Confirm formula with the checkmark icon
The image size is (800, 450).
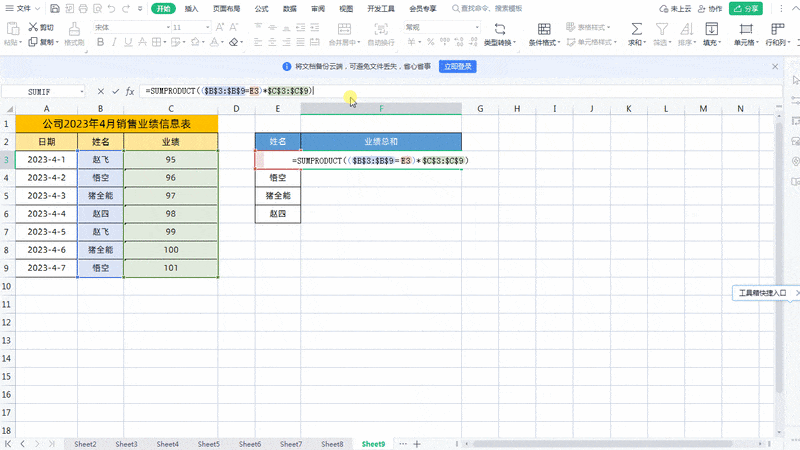coord(116,91)
